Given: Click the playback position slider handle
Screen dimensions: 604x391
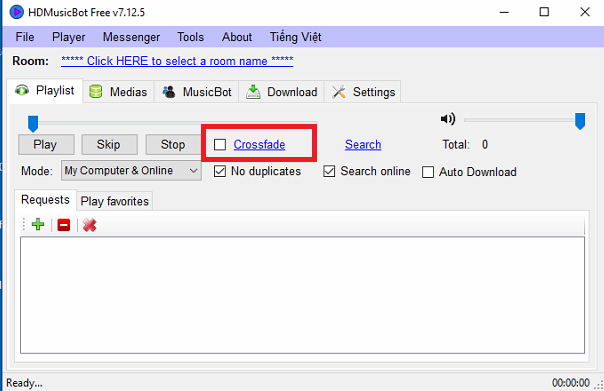Looking at the screenshot, I should coord(33,124).
